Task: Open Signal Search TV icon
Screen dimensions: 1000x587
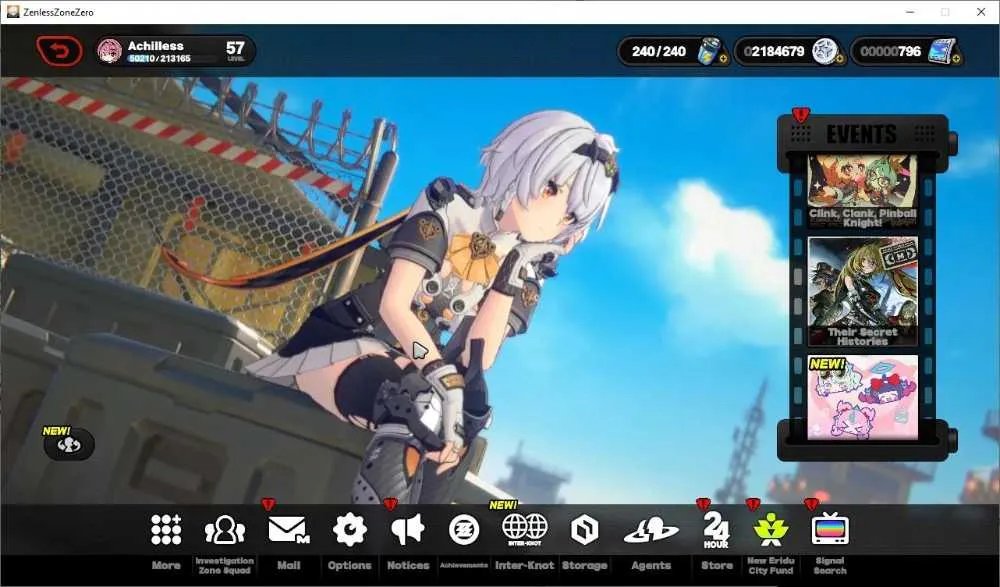Action: pyautogui.click(x=830, y=529)
